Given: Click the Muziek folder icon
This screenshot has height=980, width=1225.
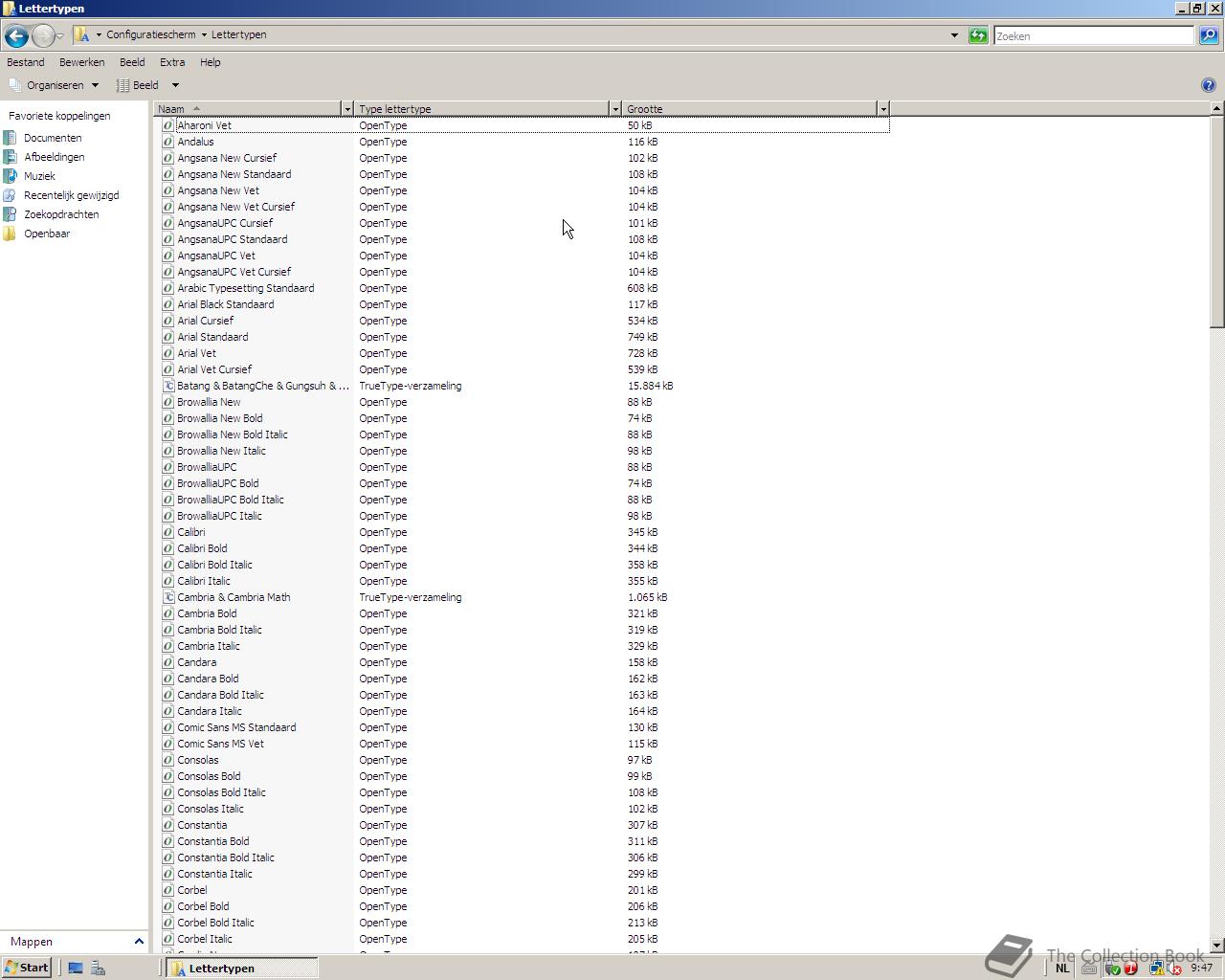Looking at the screenshot, I should [11, 176].
